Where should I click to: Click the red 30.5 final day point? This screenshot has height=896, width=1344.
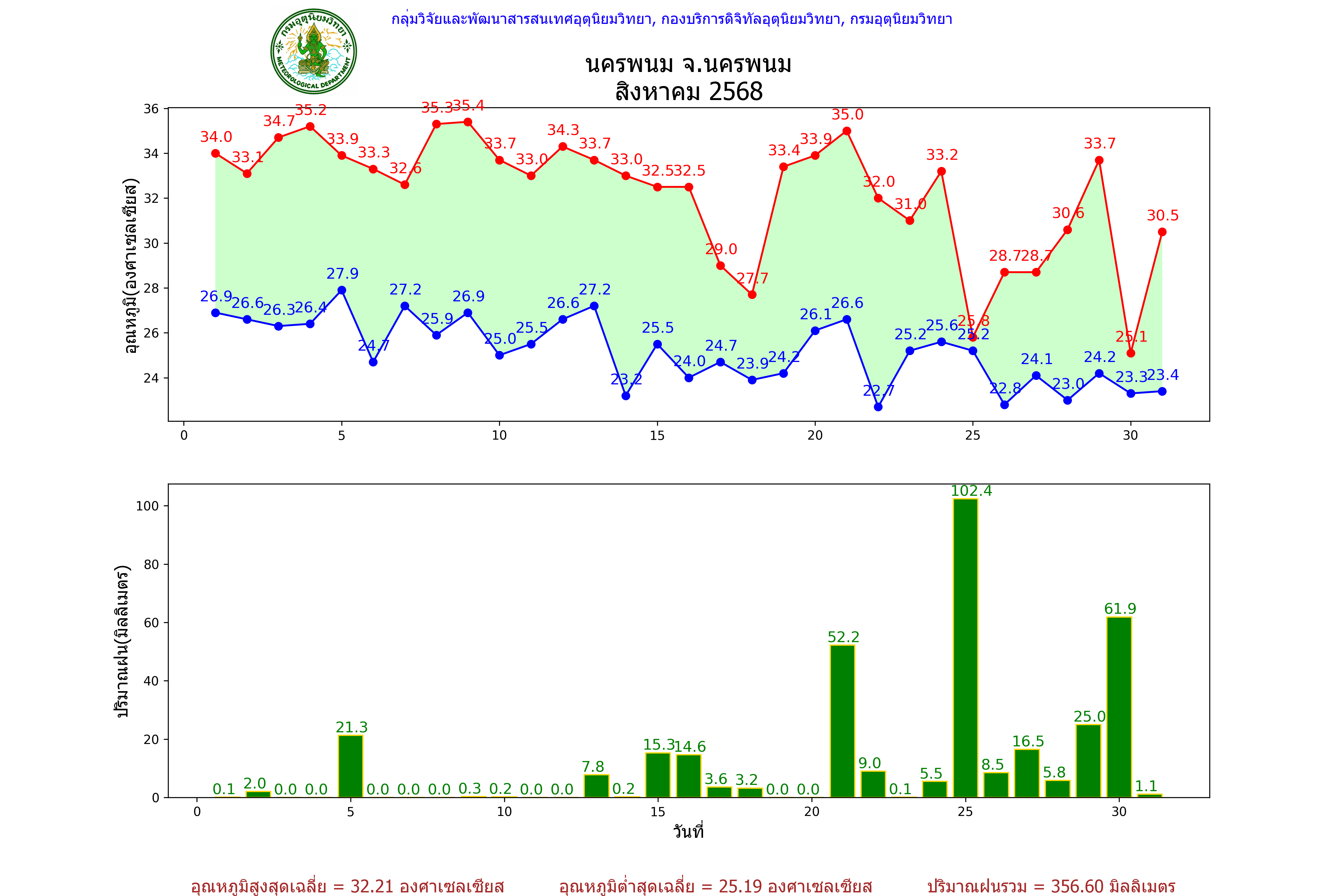coord(1162,232)
